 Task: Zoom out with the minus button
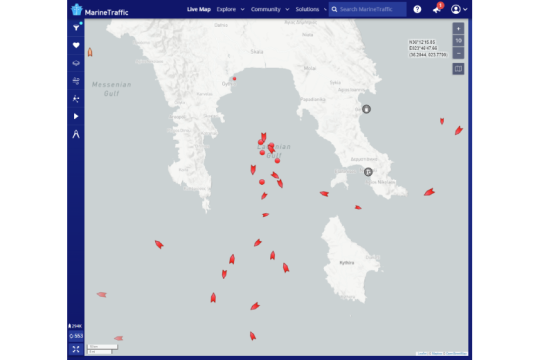[458, 53]
